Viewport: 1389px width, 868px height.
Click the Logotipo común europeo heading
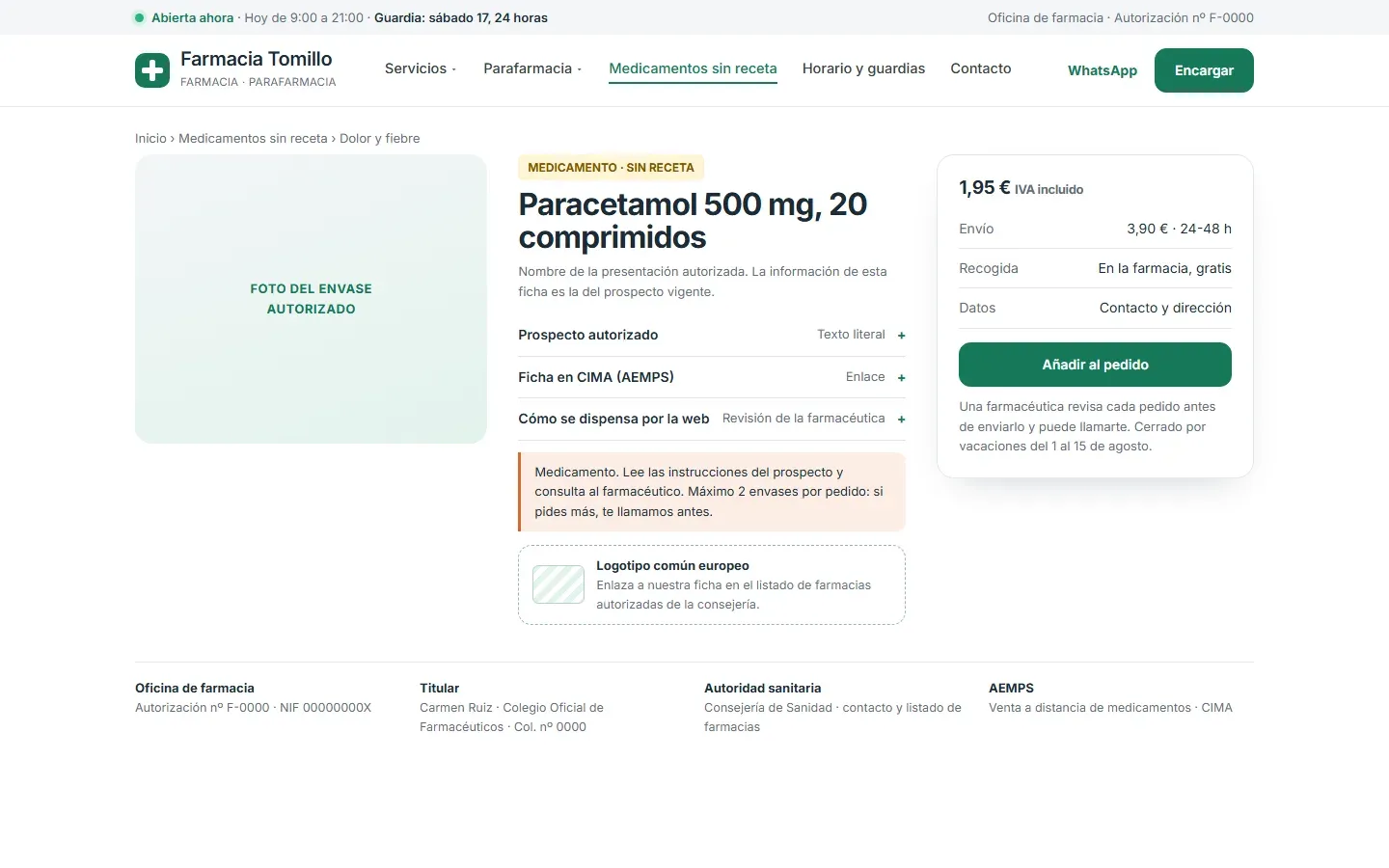[x=672, y=566]
